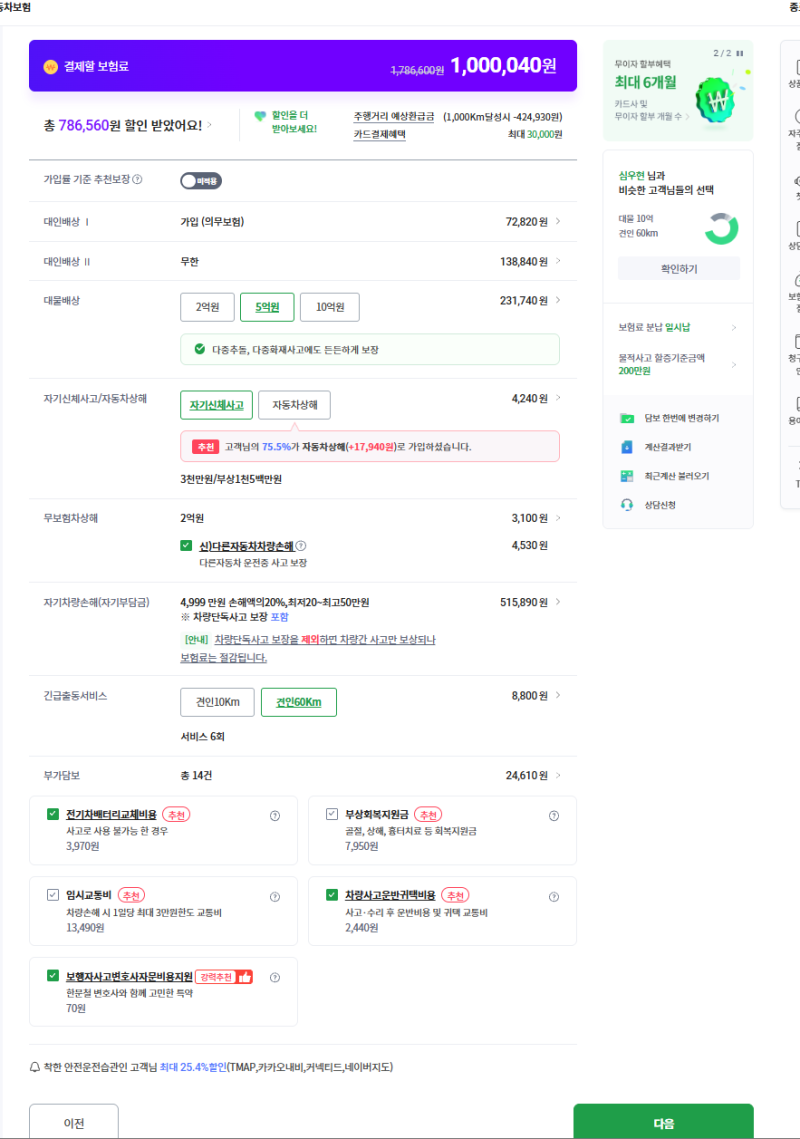The width and height of the screenshot is (800, 1139).
Task: Toggle the 가입률 기준 추천보장 switch
Action: [x=201, y=181]
